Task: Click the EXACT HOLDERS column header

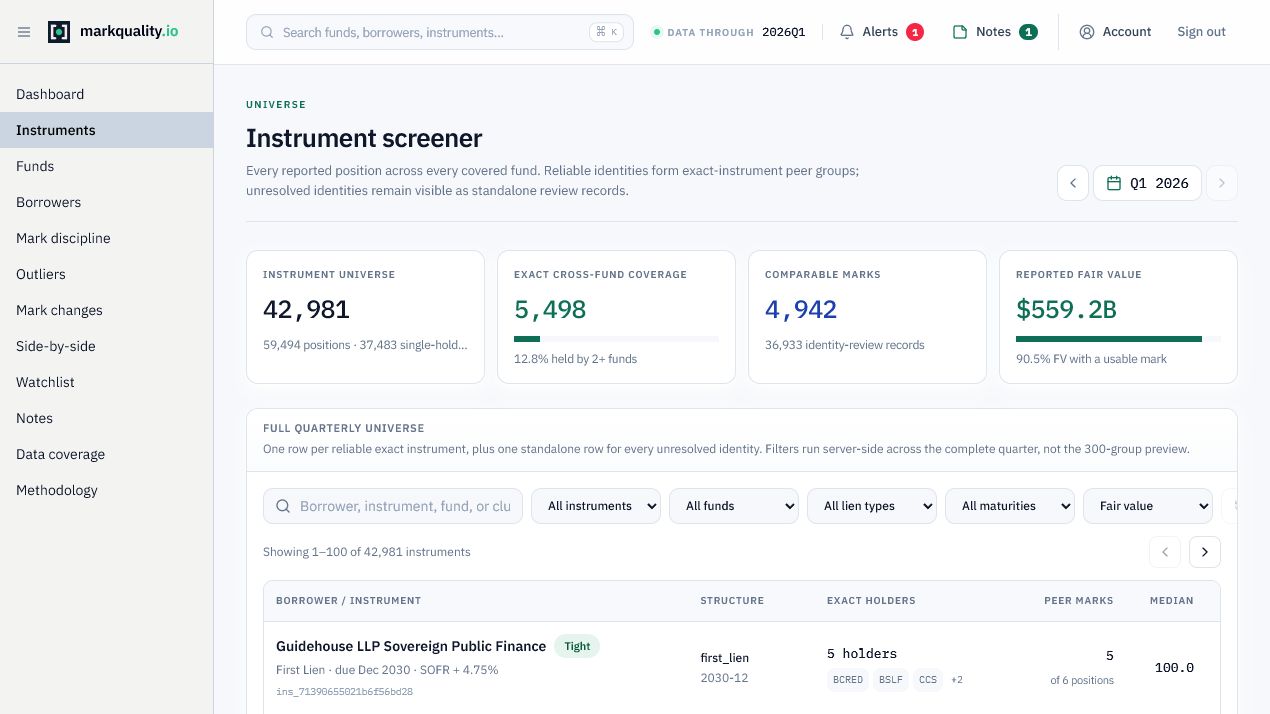Action: pyautogui.click(x=871, y=601)
